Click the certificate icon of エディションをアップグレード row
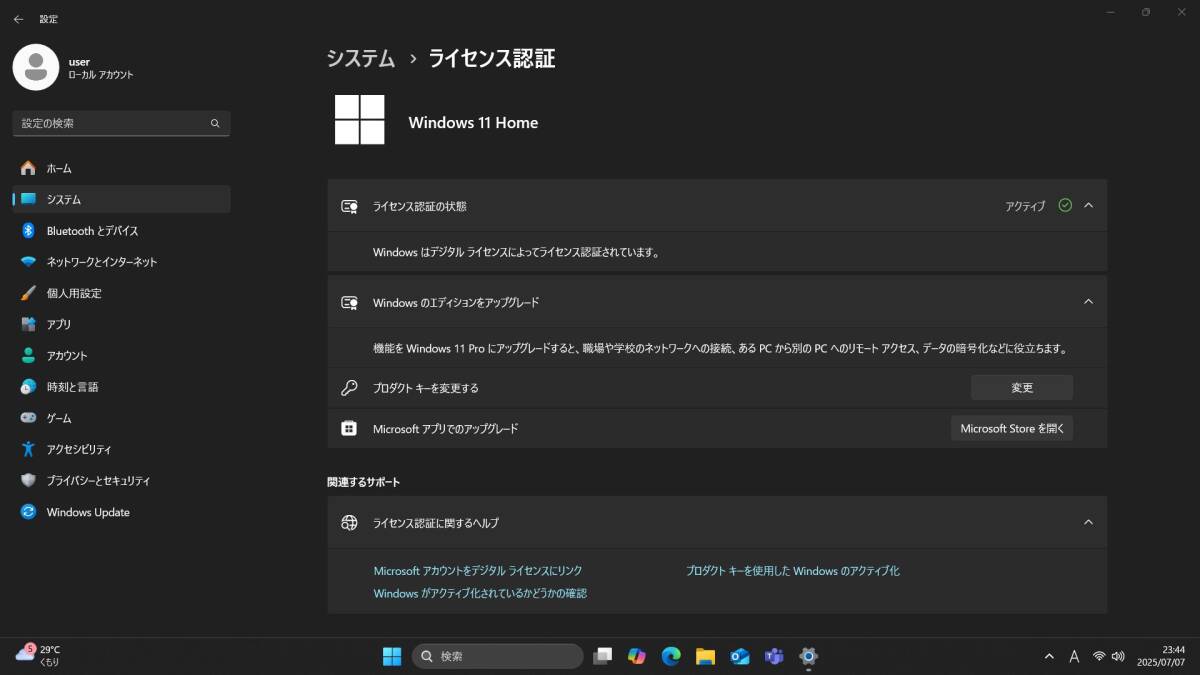 tap(349, 302)
